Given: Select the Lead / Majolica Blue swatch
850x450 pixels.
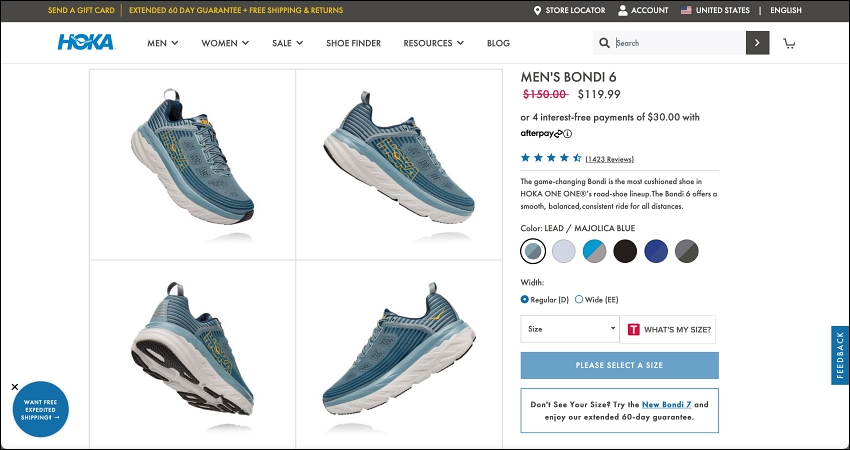Looking at the screenshot, I should pyautogui.click(x=533, y=251).
